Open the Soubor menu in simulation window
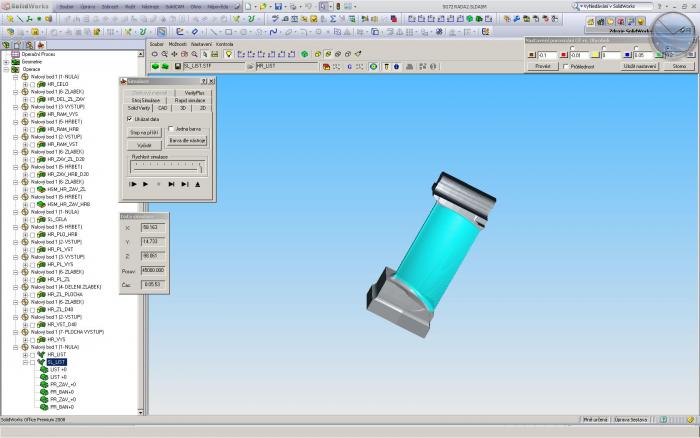 (156, 44)
